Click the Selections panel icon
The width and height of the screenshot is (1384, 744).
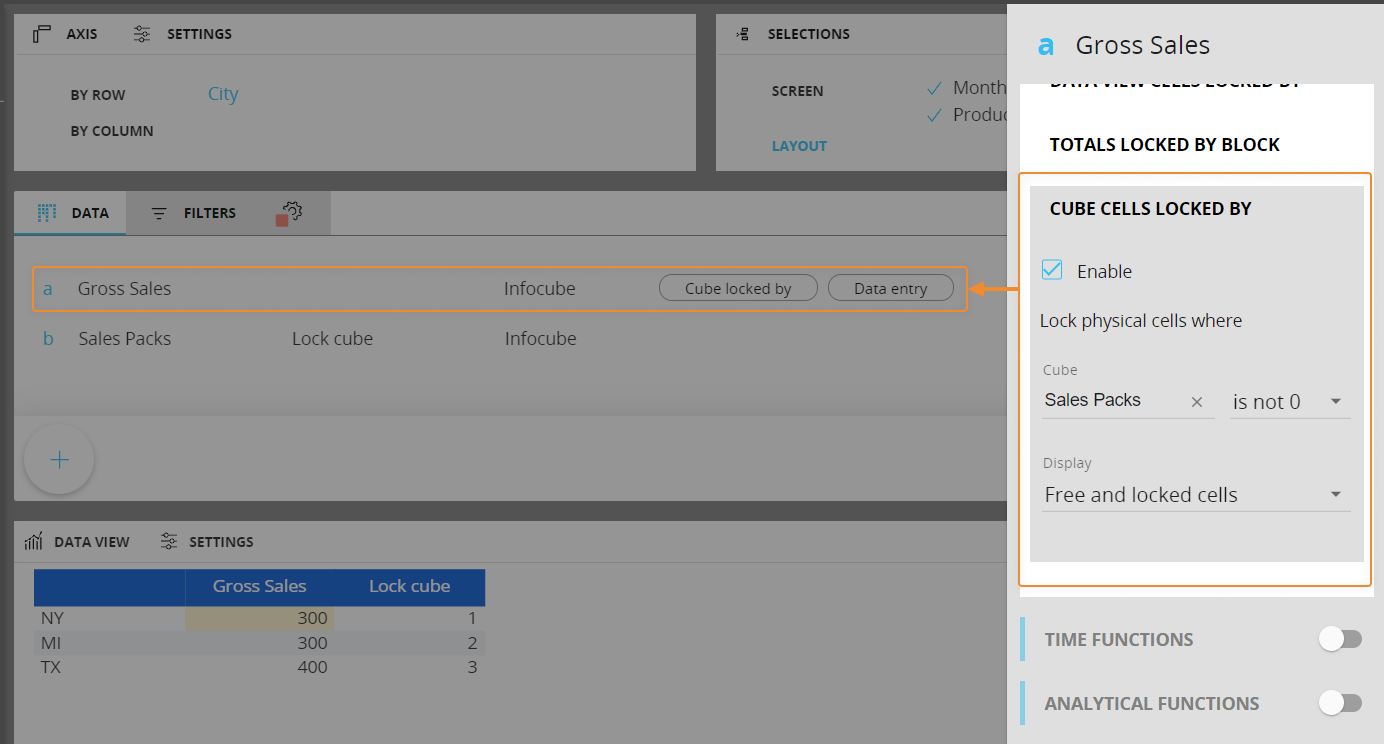(x=743, y=33)
